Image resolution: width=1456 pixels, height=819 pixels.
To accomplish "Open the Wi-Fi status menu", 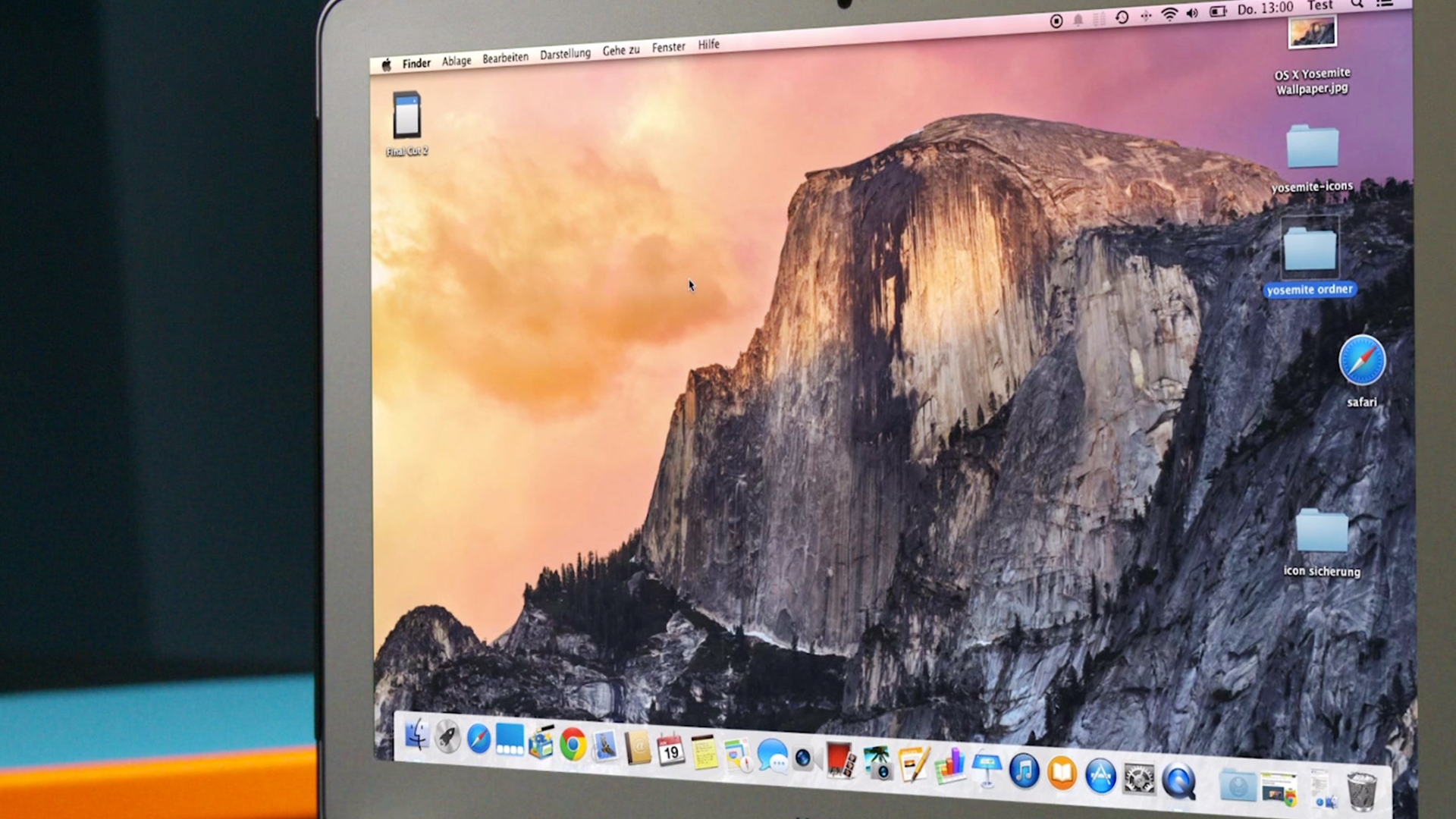I will pos(1169,14).
